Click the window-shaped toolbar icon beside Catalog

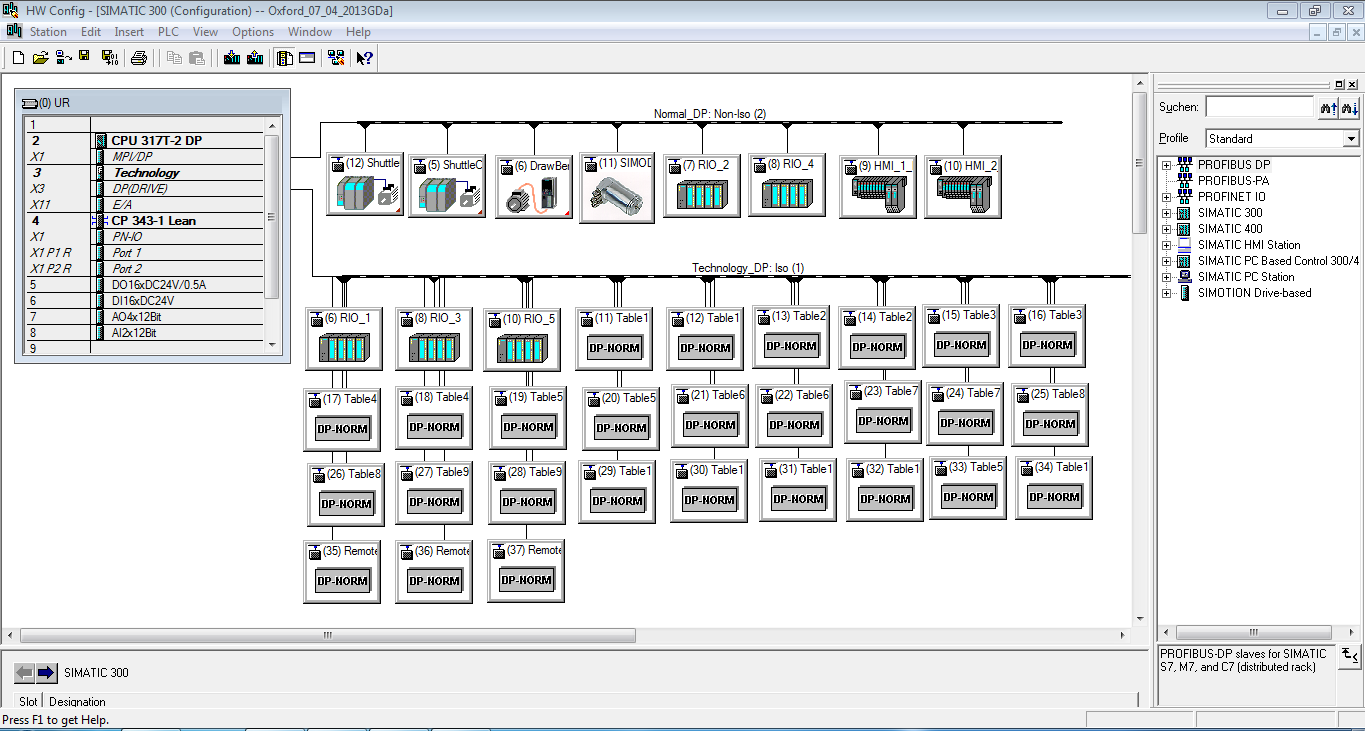tap(307, 58)
